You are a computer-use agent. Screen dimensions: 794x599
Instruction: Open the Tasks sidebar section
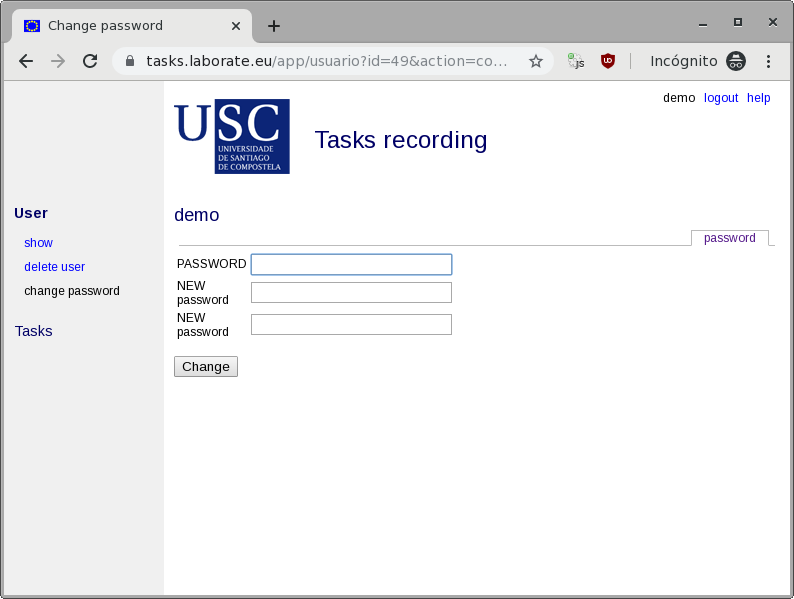(x=33, y=331)
